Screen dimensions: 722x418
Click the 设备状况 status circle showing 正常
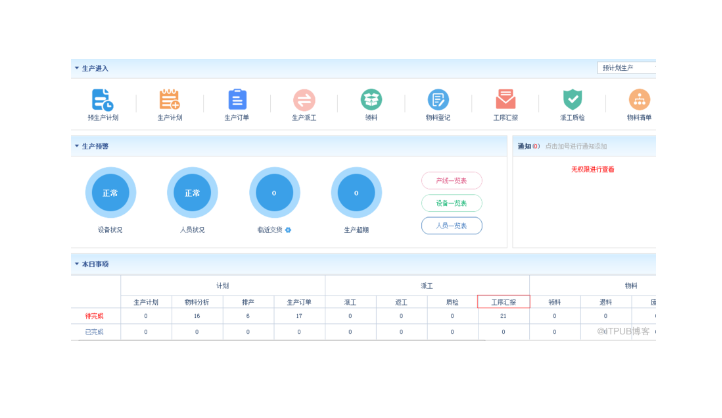111,192
